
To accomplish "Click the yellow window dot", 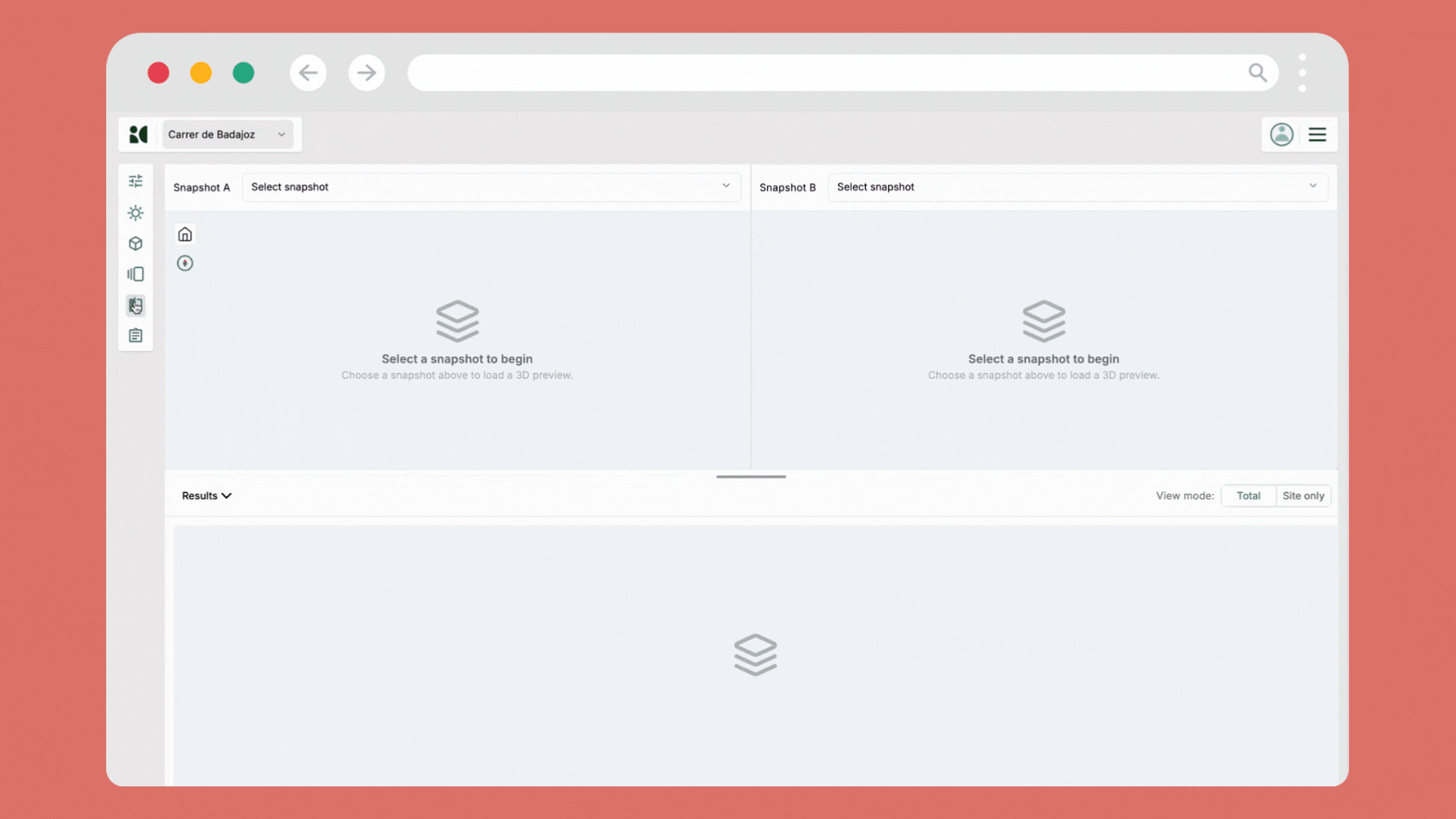I will click(x=201, y=73).
